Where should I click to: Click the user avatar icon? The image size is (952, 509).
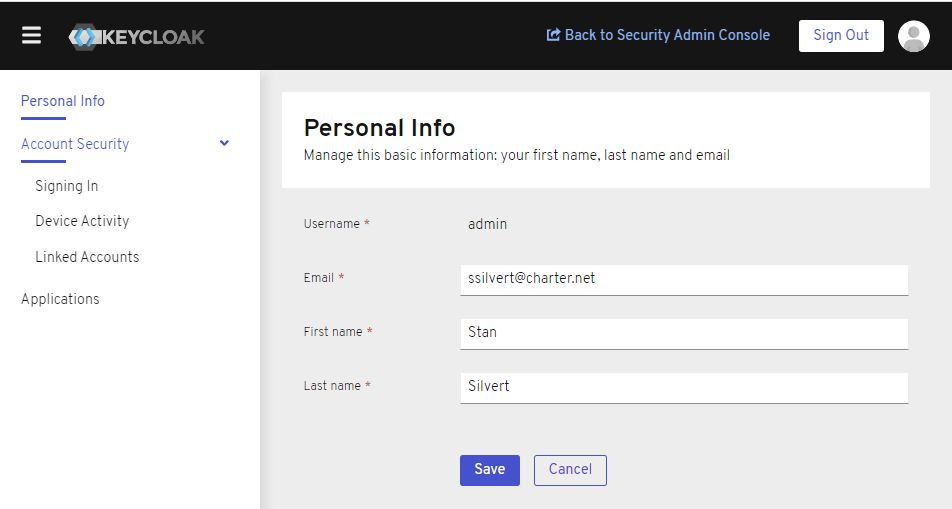tap(913, 36)
